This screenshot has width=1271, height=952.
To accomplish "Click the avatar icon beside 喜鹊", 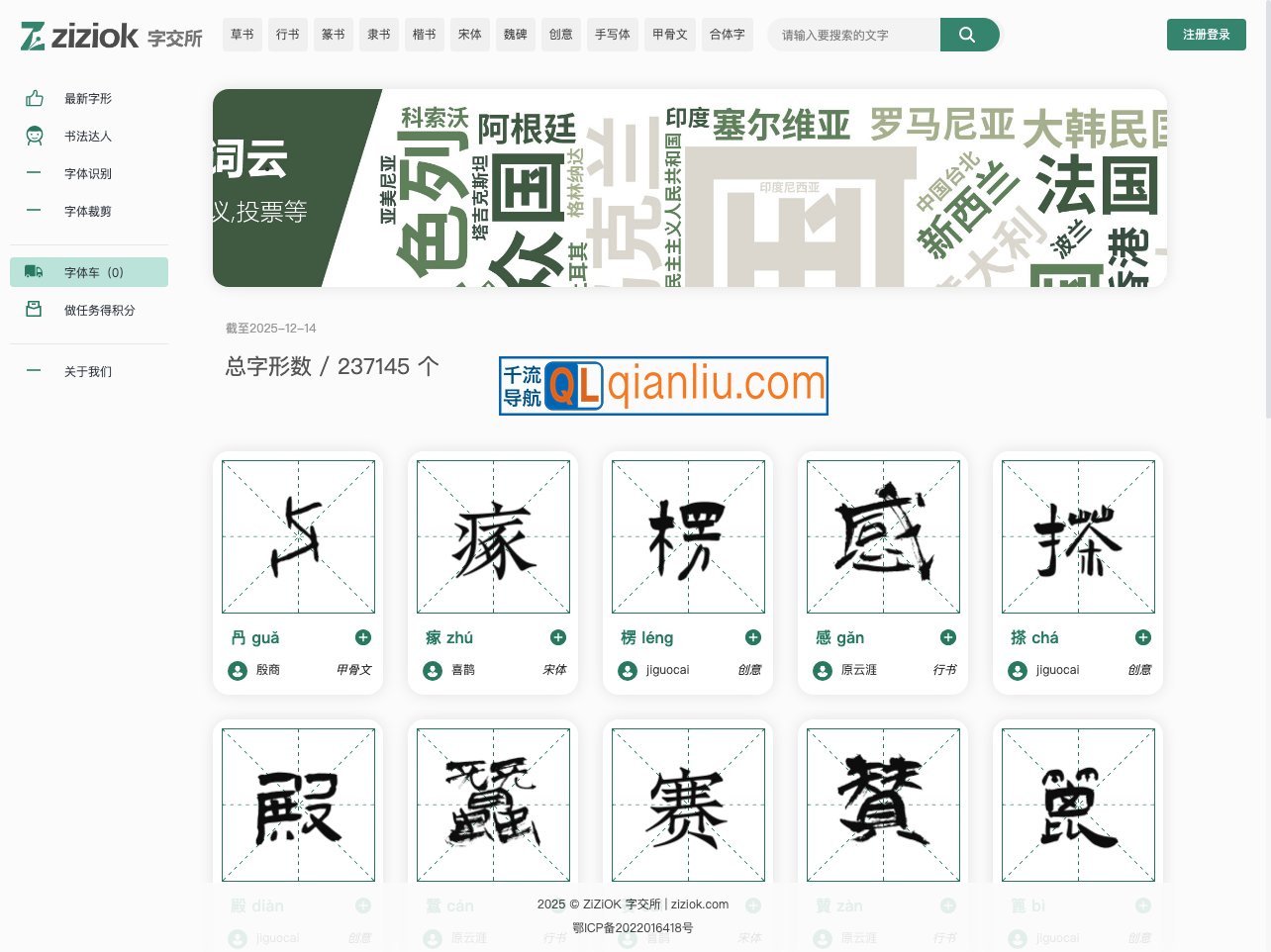I will pyautogui.click(x=431, y=670).
